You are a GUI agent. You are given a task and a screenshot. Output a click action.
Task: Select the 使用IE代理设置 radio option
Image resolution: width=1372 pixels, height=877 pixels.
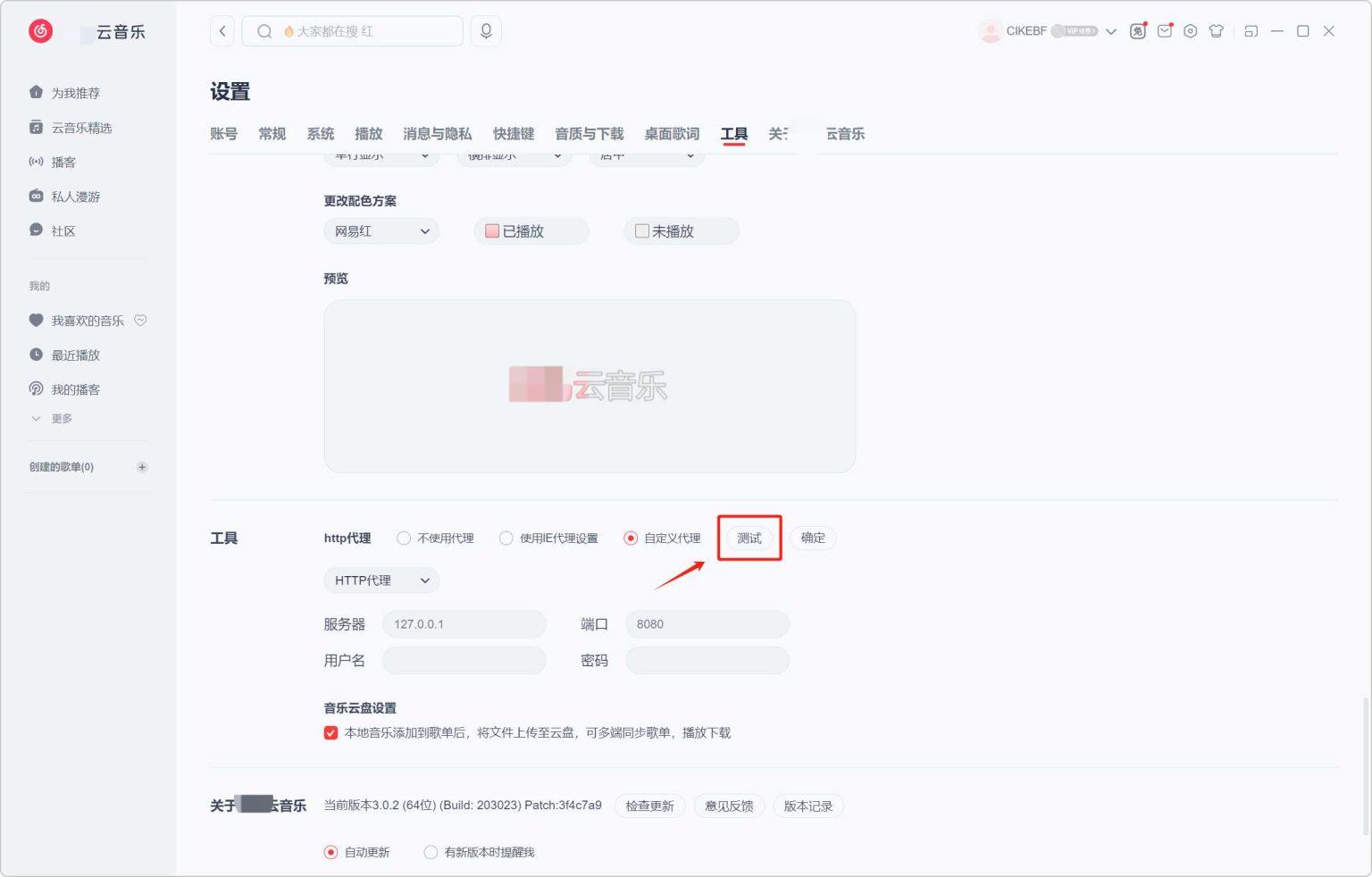[506, 539]
